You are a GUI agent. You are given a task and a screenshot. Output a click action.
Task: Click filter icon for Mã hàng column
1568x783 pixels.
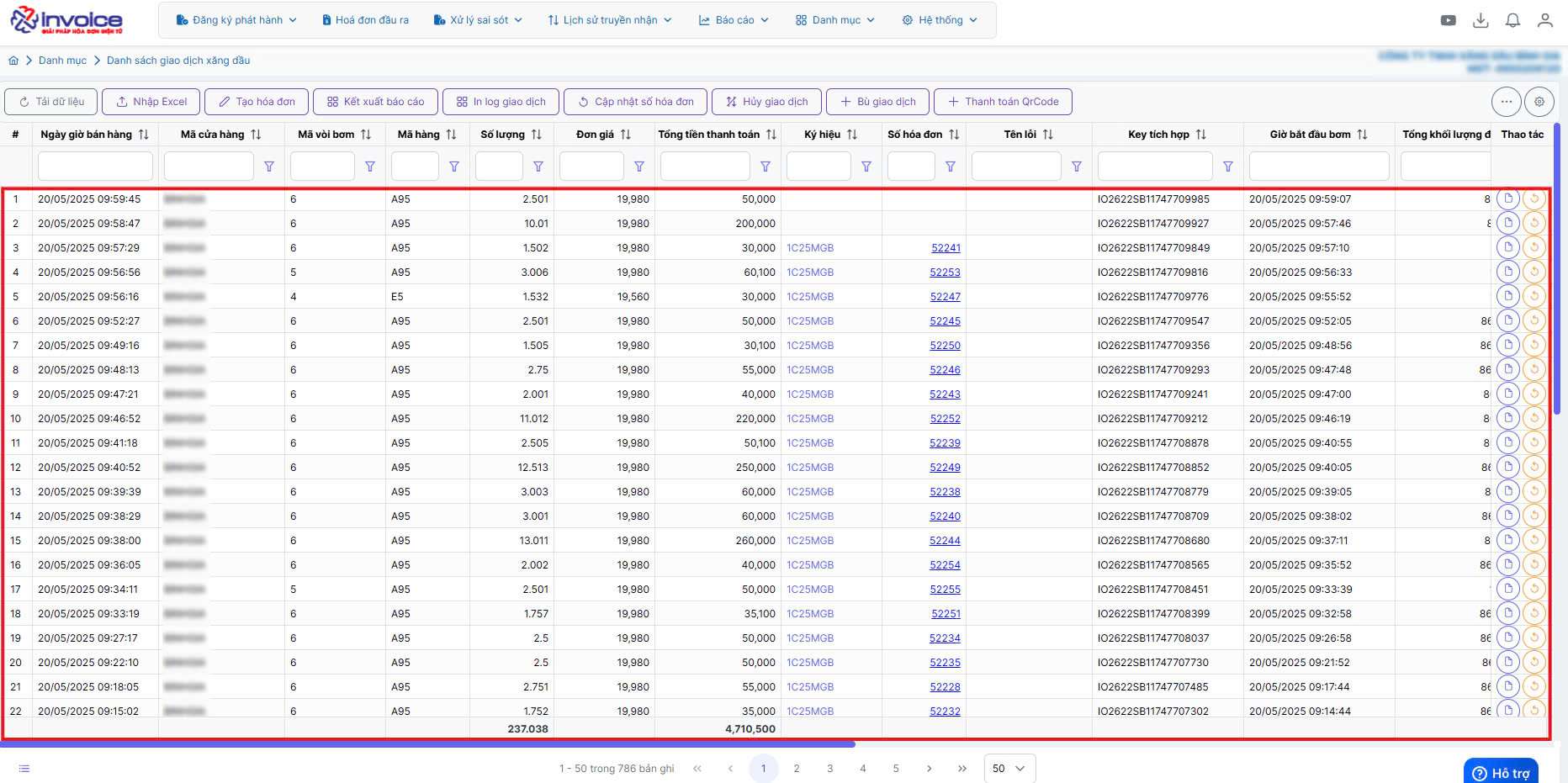click(454, 167)
